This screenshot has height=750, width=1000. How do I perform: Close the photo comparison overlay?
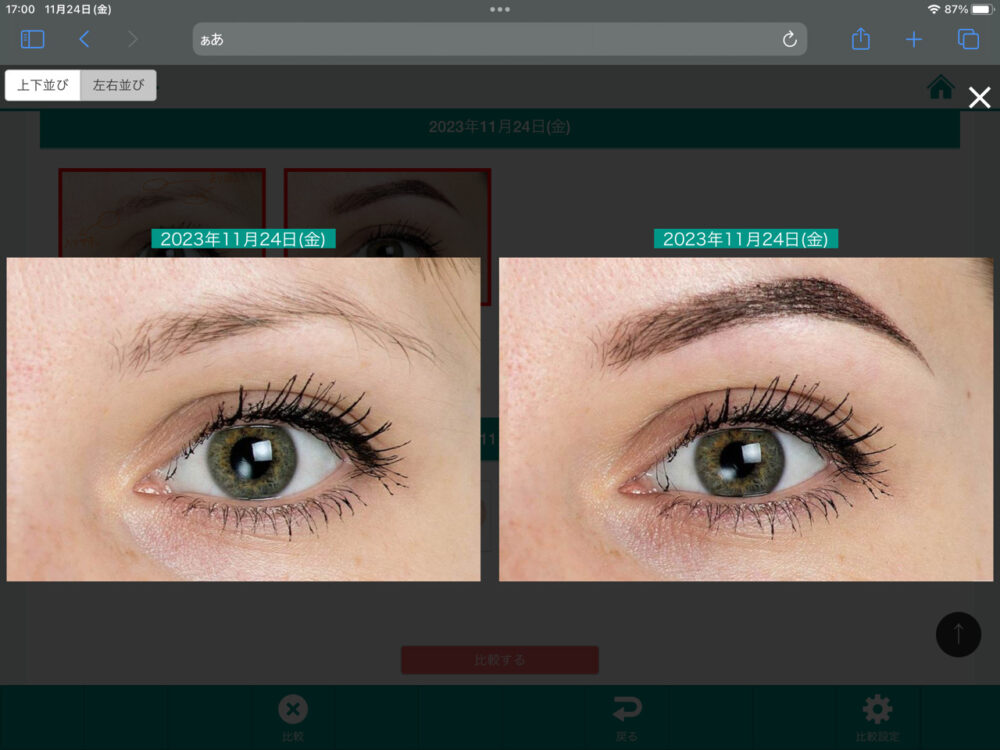click(980, 97)
